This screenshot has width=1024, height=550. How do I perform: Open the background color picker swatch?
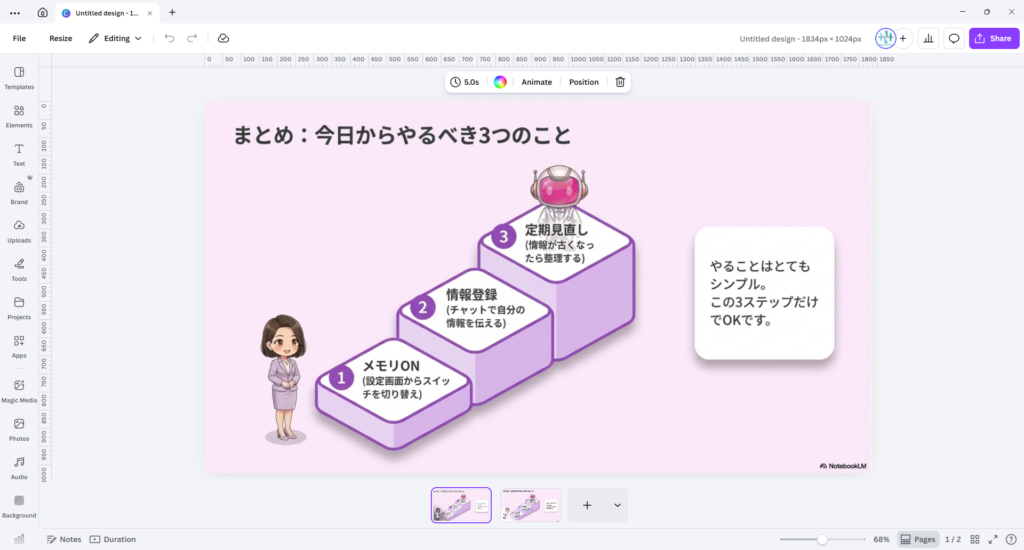pos(500,82)
